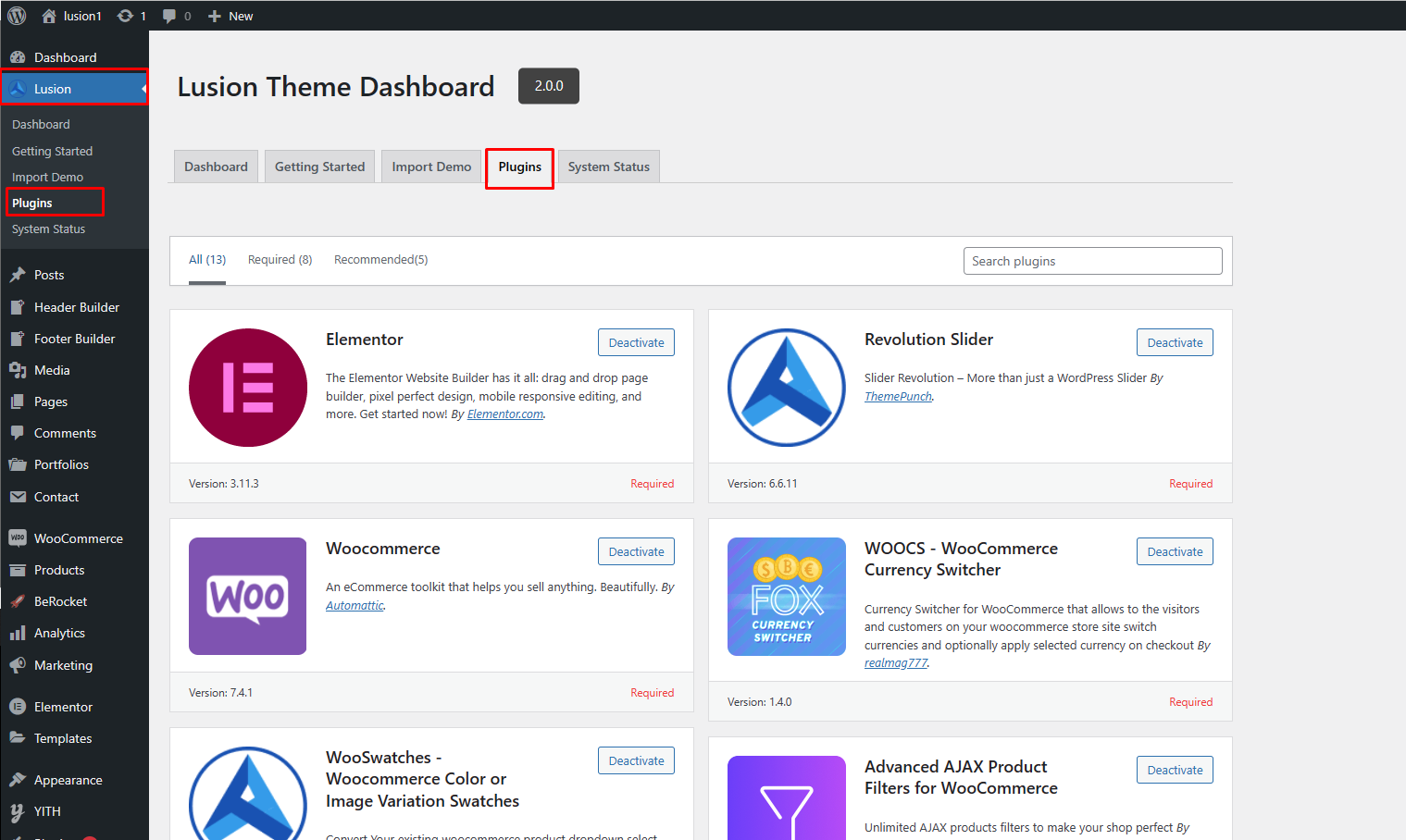Viewport: 1406px width, 840px height.
Task: Open Marketing via megaphone icon
Action: pyautogui.click(x=18, y=665)
